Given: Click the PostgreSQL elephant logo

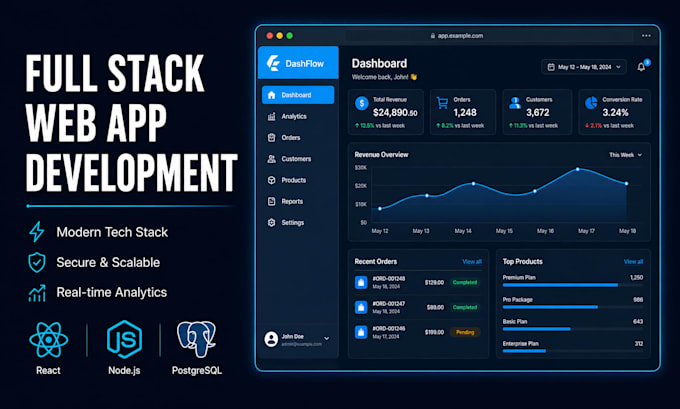Looking at the screenshot, I should (196, 339).
